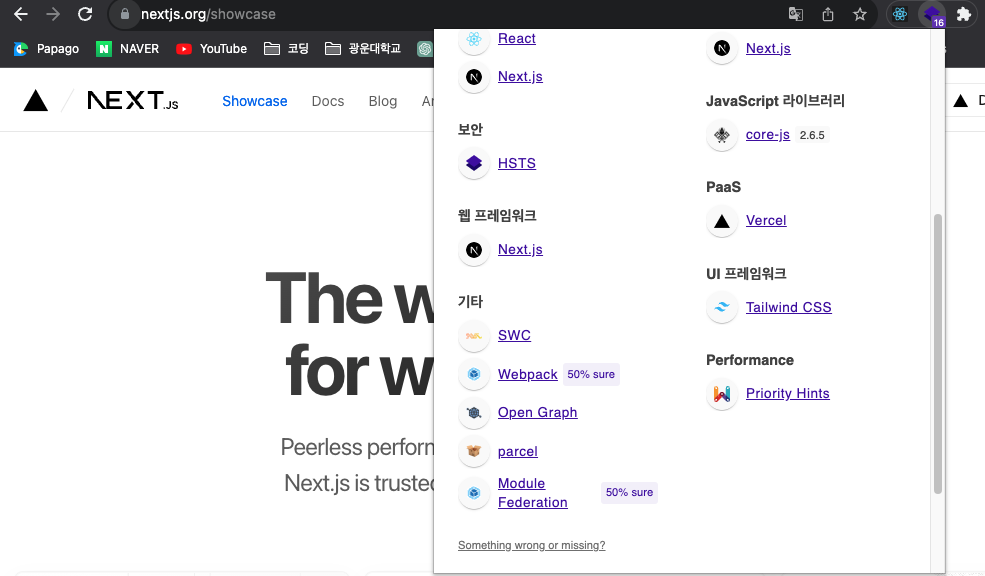Image resolution: width=985 pixels, height=576 pixels.
Task: Click the 2.6.5 version label
Action: click(x=812, y=135)
